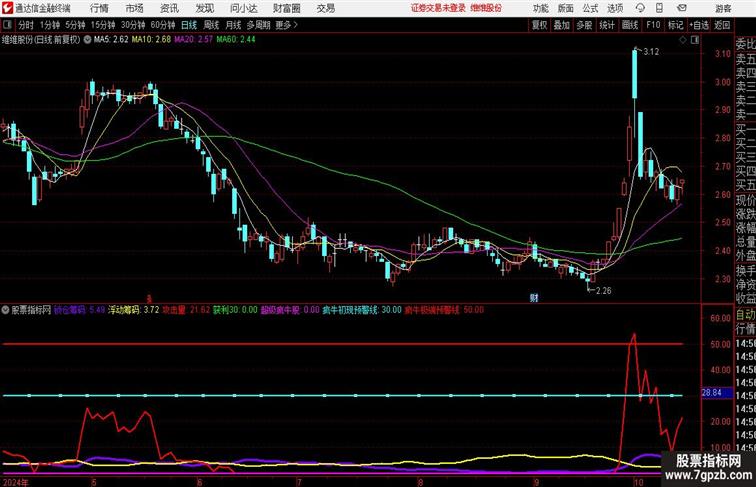Click the 获利30: 0.00 indicator label
The image size is (756, 487).
(x=235, y=310)
